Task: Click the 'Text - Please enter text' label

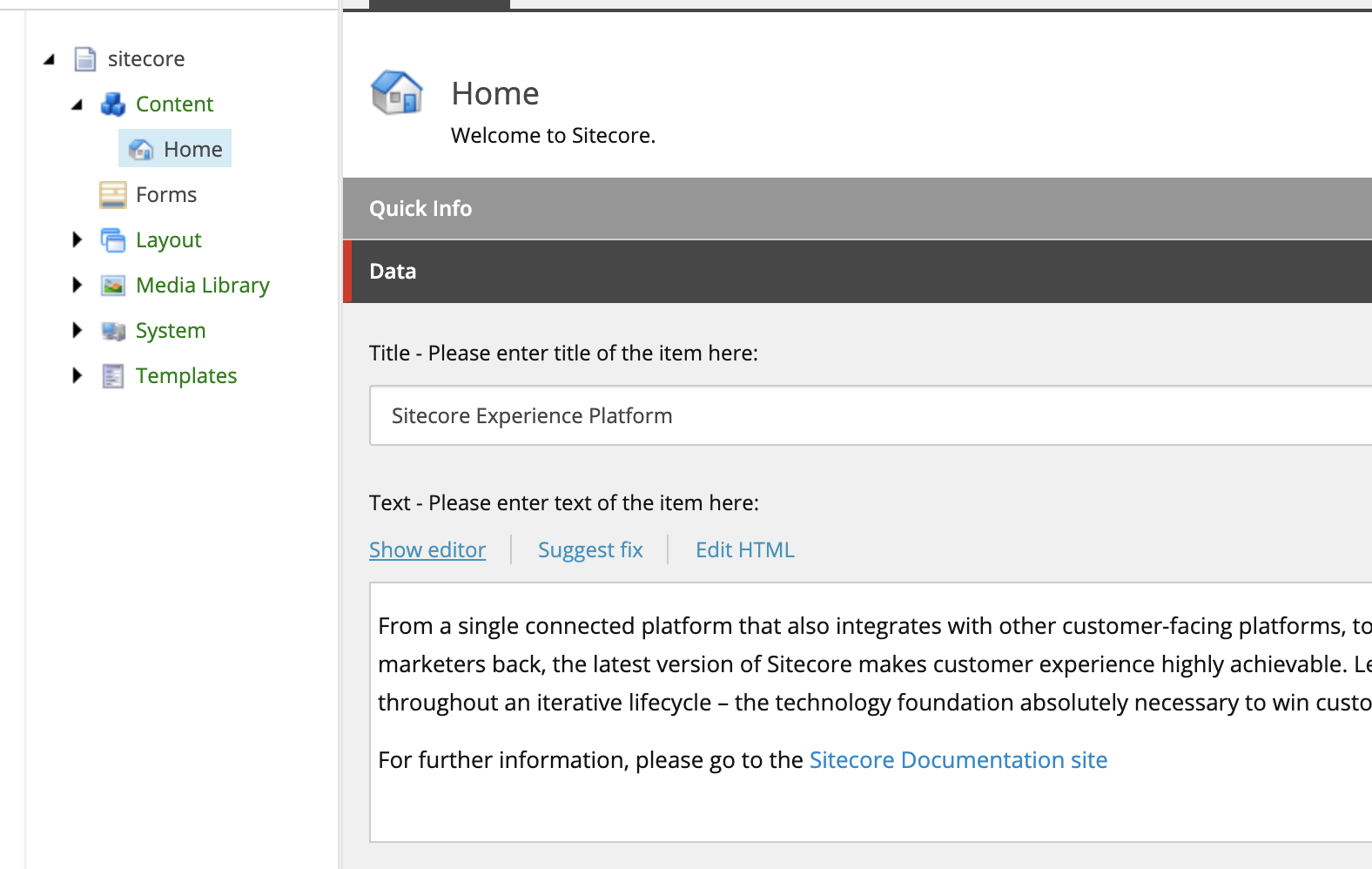Action: coord(564,503)
